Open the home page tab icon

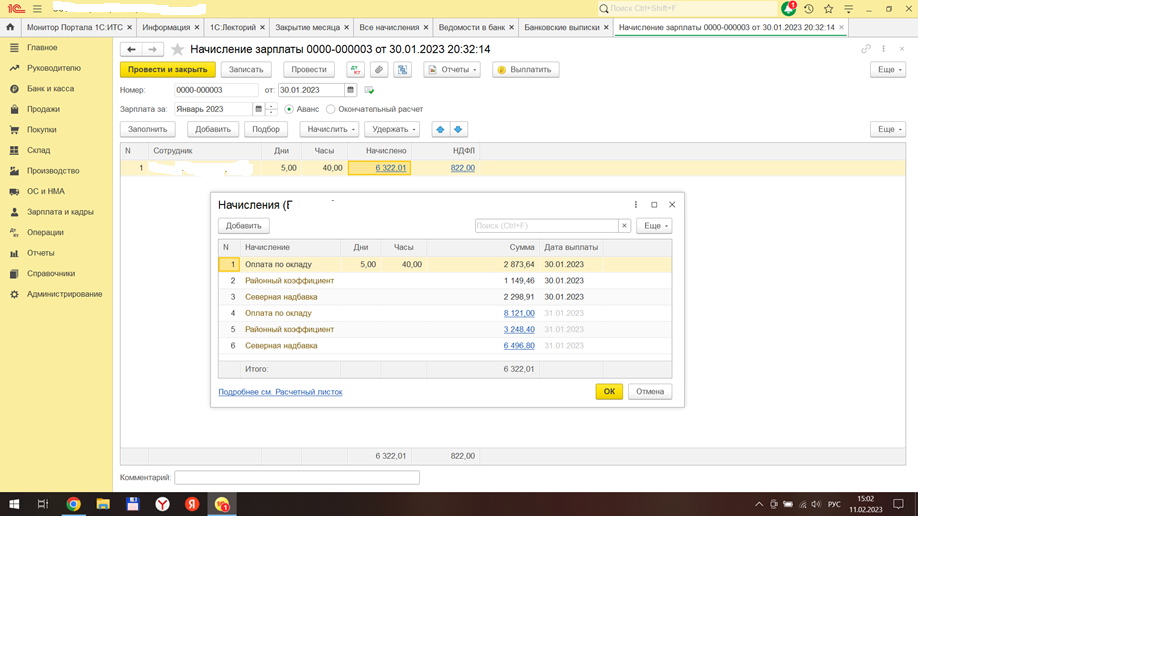click(x=10, y=27)
